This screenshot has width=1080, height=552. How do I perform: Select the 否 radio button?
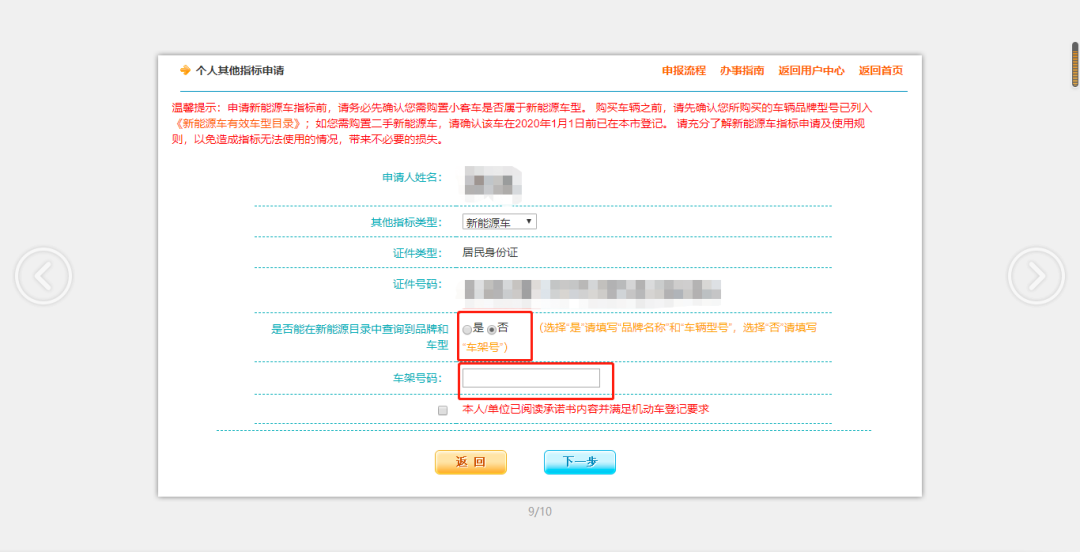[x=492, y=330]
